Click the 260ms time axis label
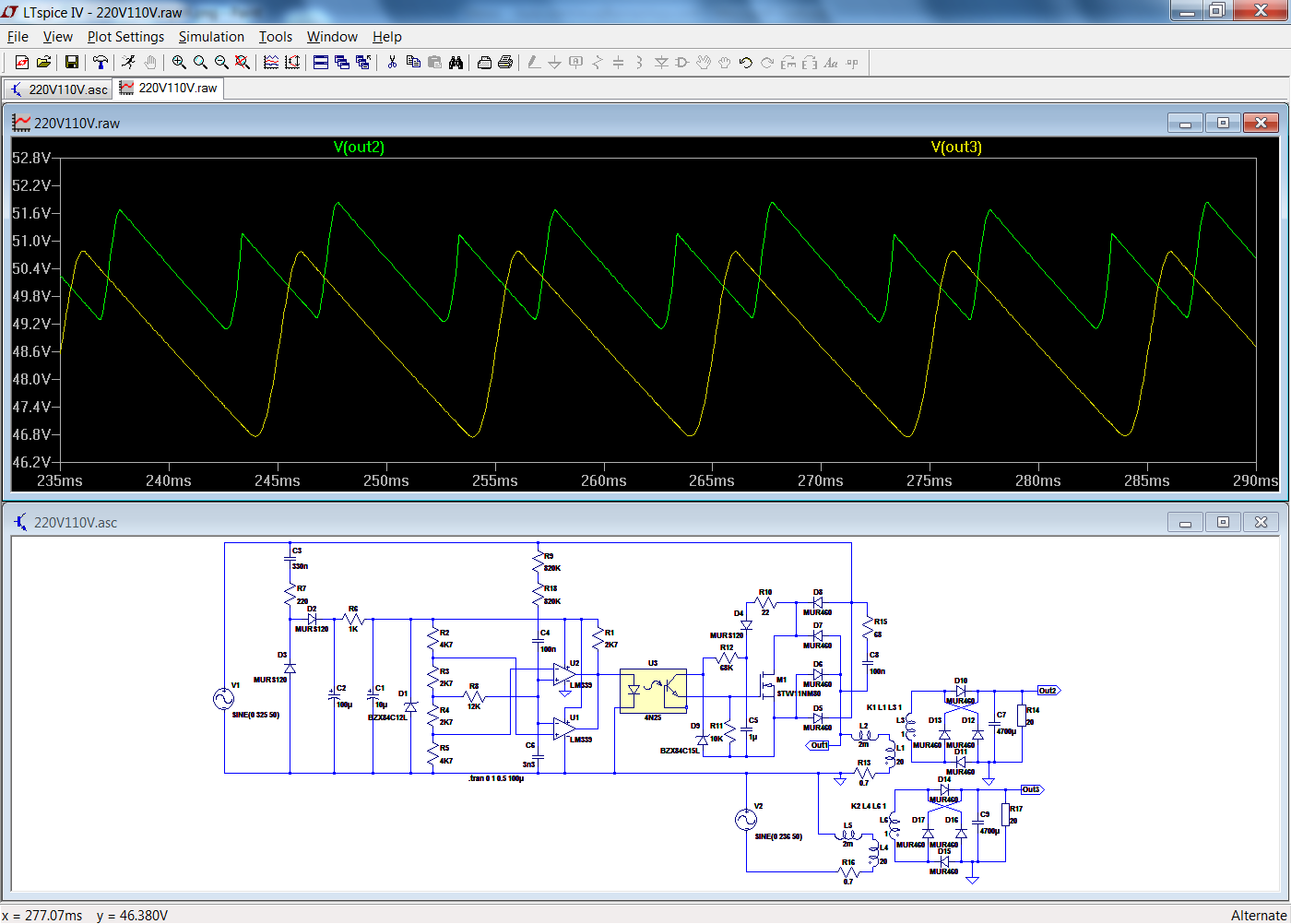 [603, 480]
